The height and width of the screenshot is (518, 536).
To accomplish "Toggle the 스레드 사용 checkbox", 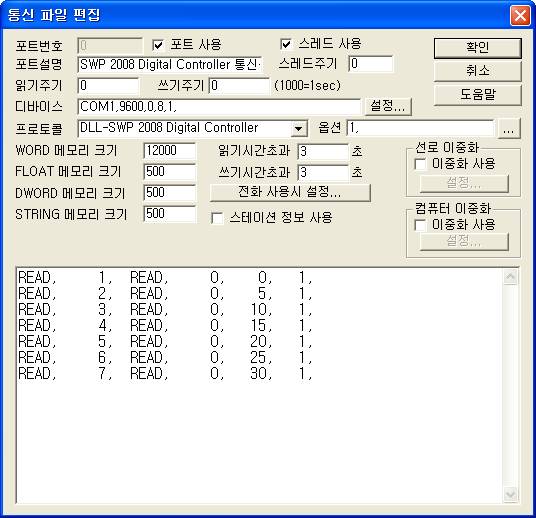I will click(x=286, y=44).
